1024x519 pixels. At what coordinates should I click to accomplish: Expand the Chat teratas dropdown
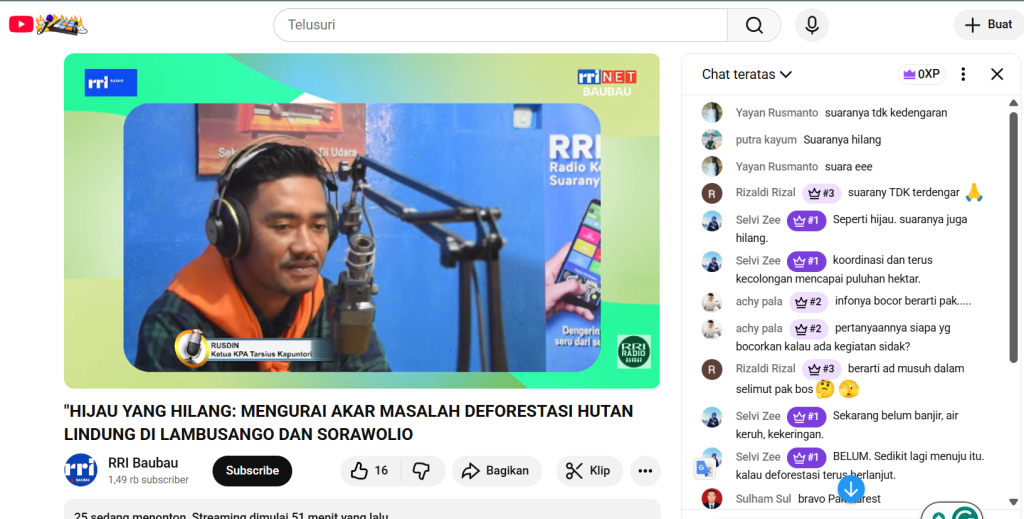pyautogui.click(x=746, y=74)
